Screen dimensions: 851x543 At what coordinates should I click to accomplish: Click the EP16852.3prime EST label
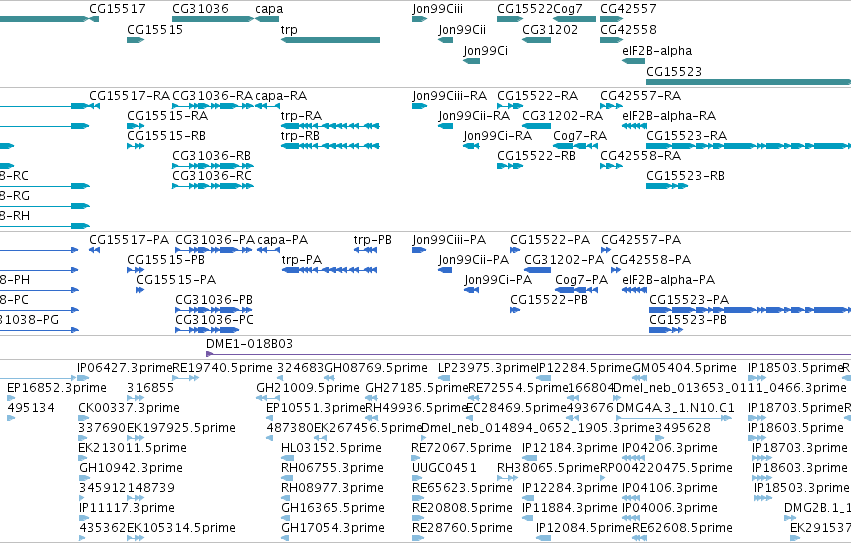56,388
